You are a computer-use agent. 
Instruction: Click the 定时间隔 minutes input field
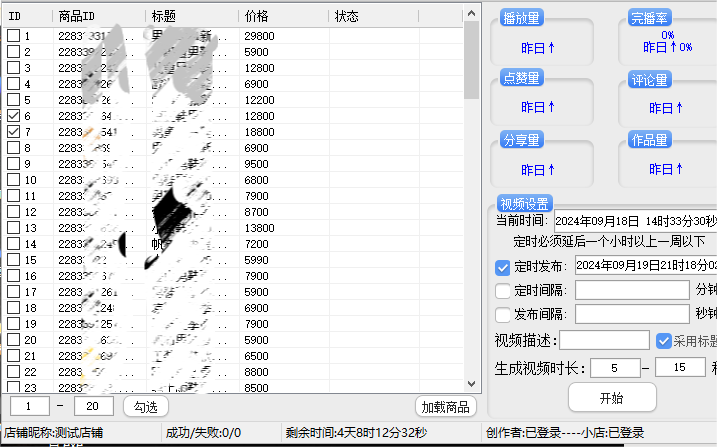pyautogui.click(x=632, y=290)
